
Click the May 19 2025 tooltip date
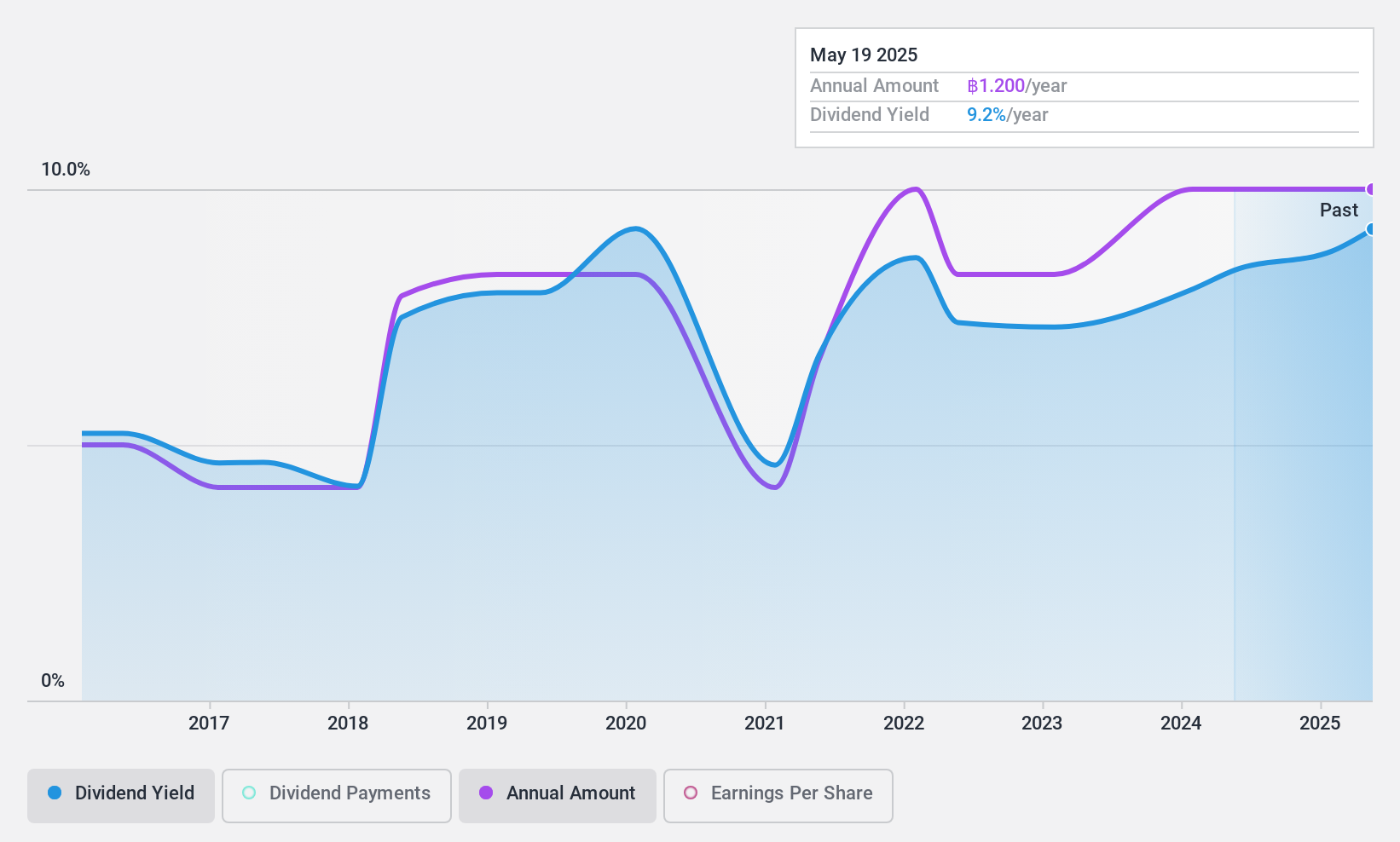point(864,55)
